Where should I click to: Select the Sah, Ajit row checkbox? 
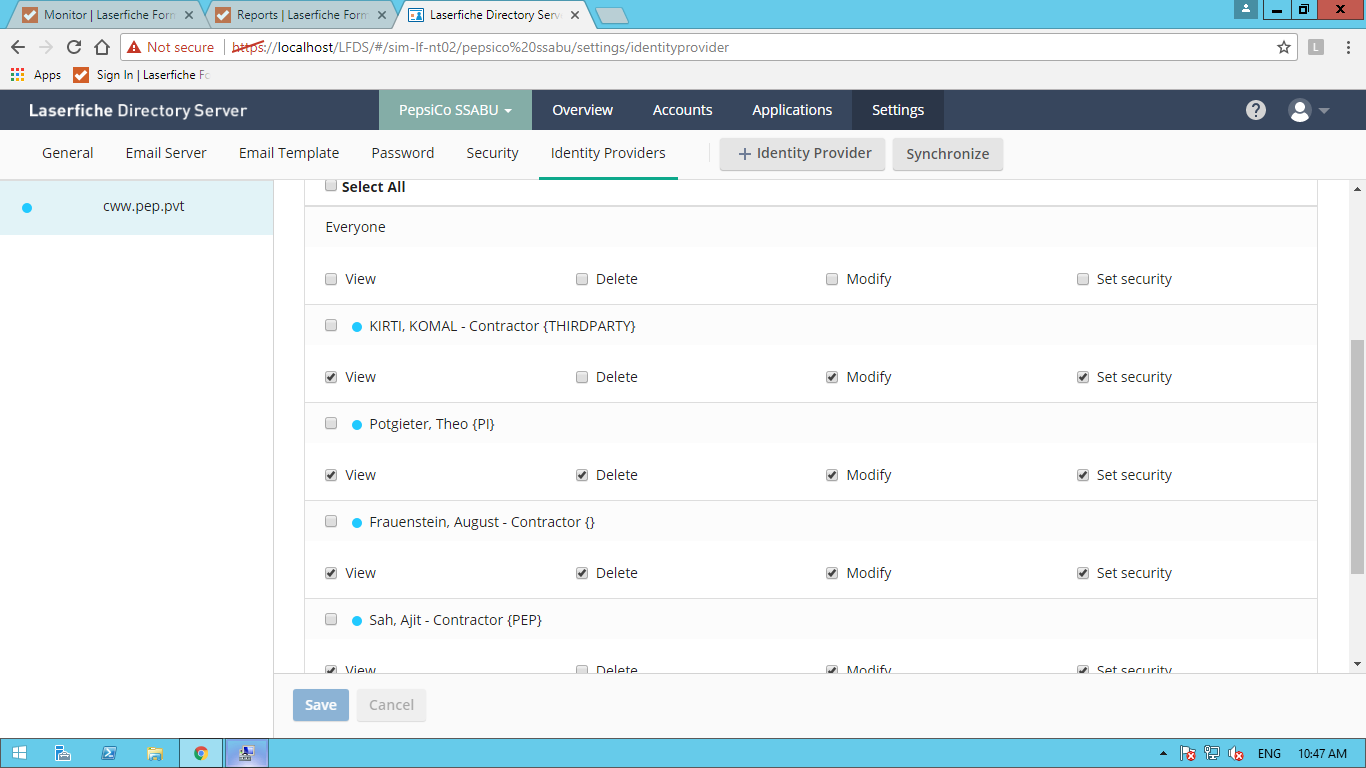pyautogui.click(x=331, y=619)
